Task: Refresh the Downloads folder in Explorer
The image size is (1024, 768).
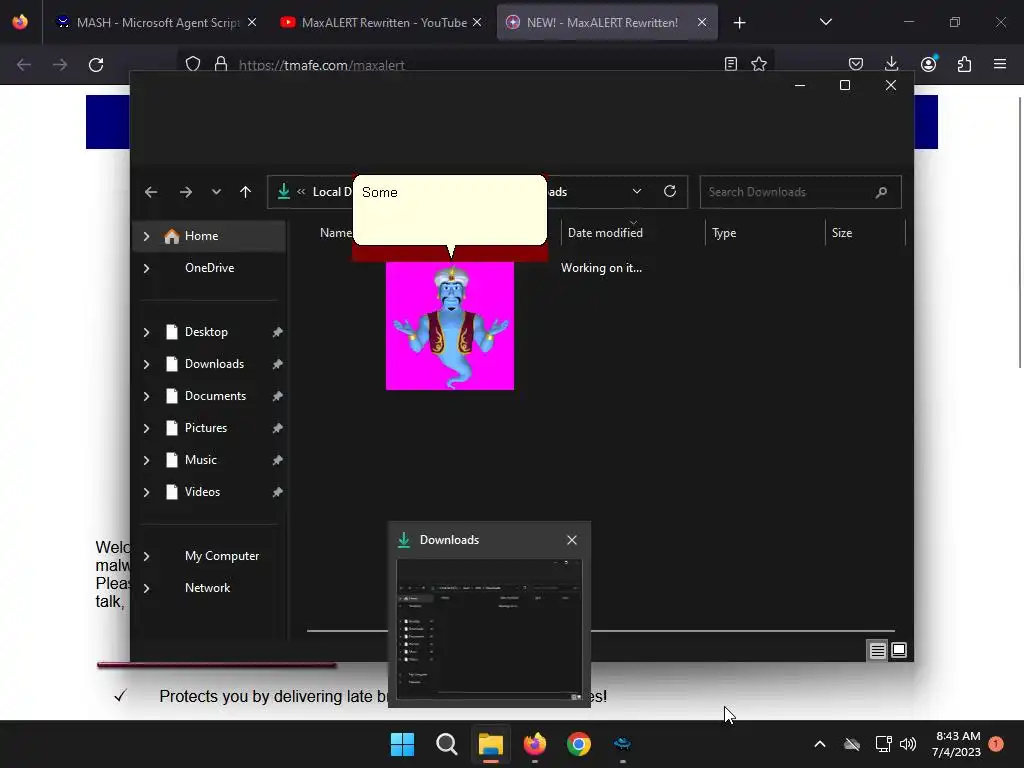Action: click(x=670, y=191)
